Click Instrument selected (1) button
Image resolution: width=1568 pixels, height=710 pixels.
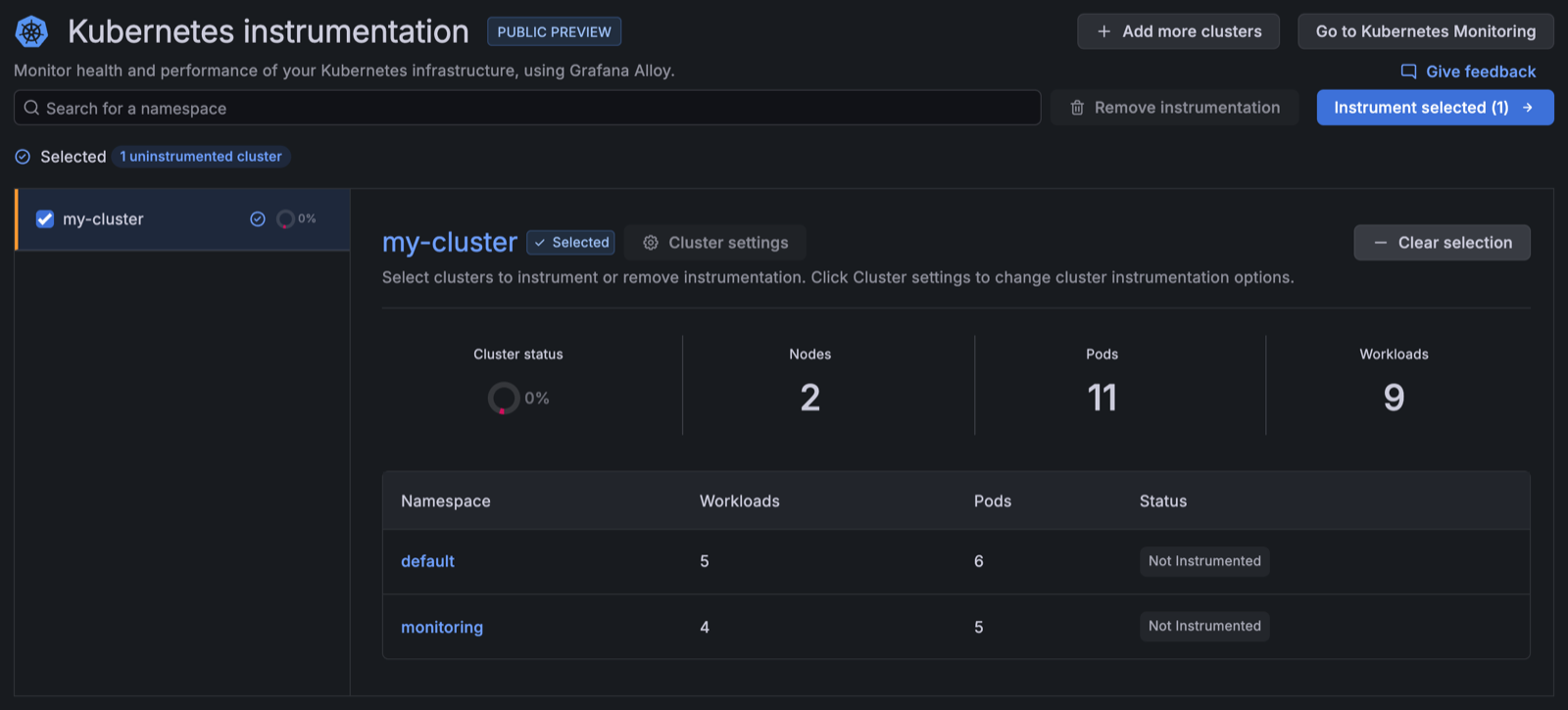pyautogui.click(x=1436, y=108)
